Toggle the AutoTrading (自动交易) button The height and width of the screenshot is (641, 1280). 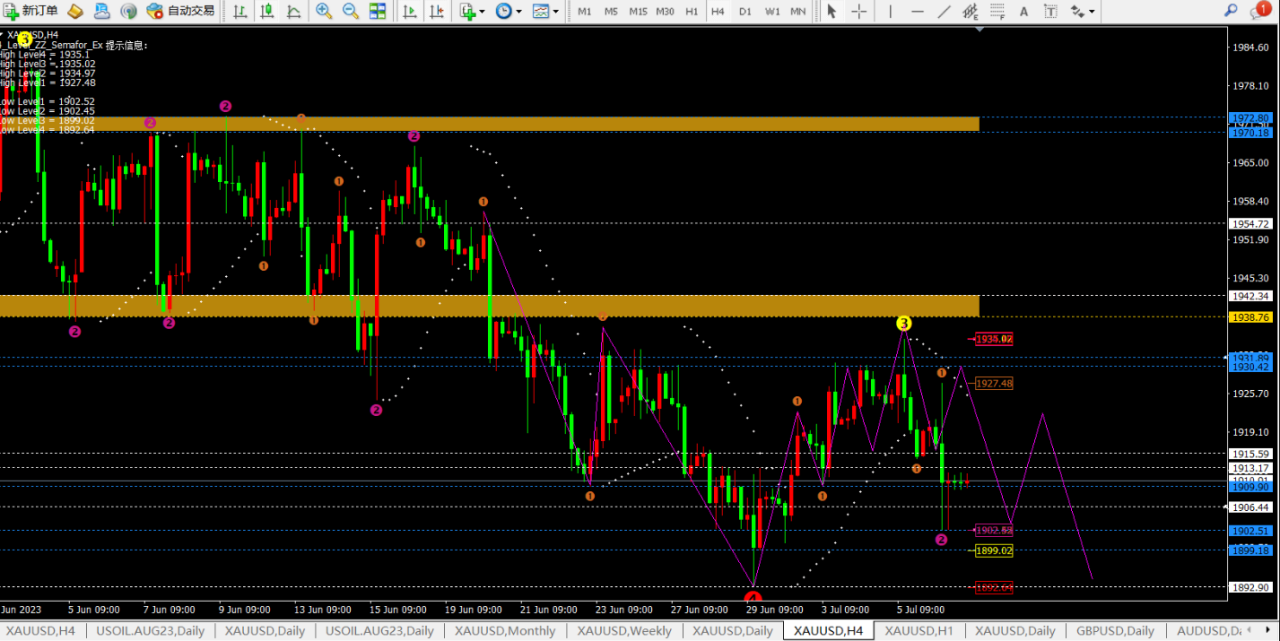[x=180, y=11]
